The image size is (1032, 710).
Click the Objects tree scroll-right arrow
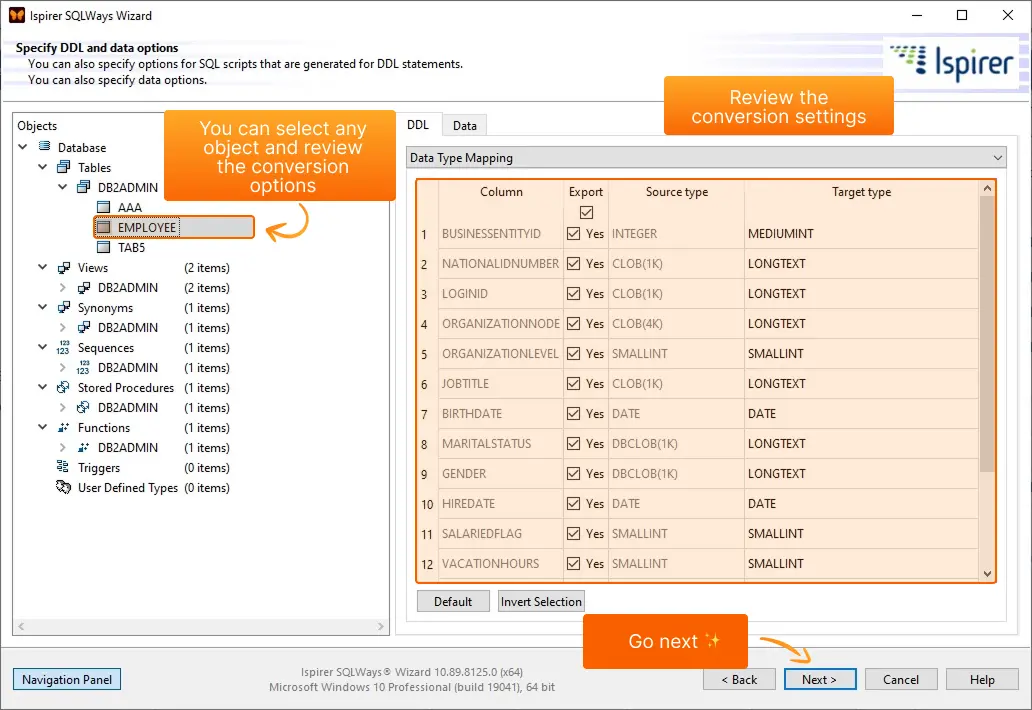click(380, 626)
